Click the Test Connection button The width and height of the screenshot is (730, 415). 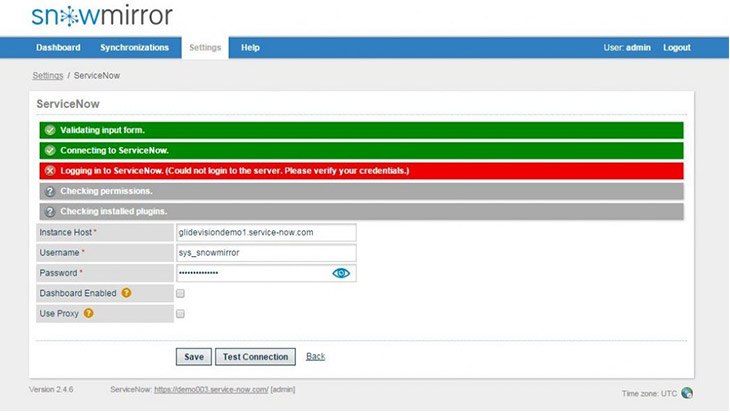(255, 357)
